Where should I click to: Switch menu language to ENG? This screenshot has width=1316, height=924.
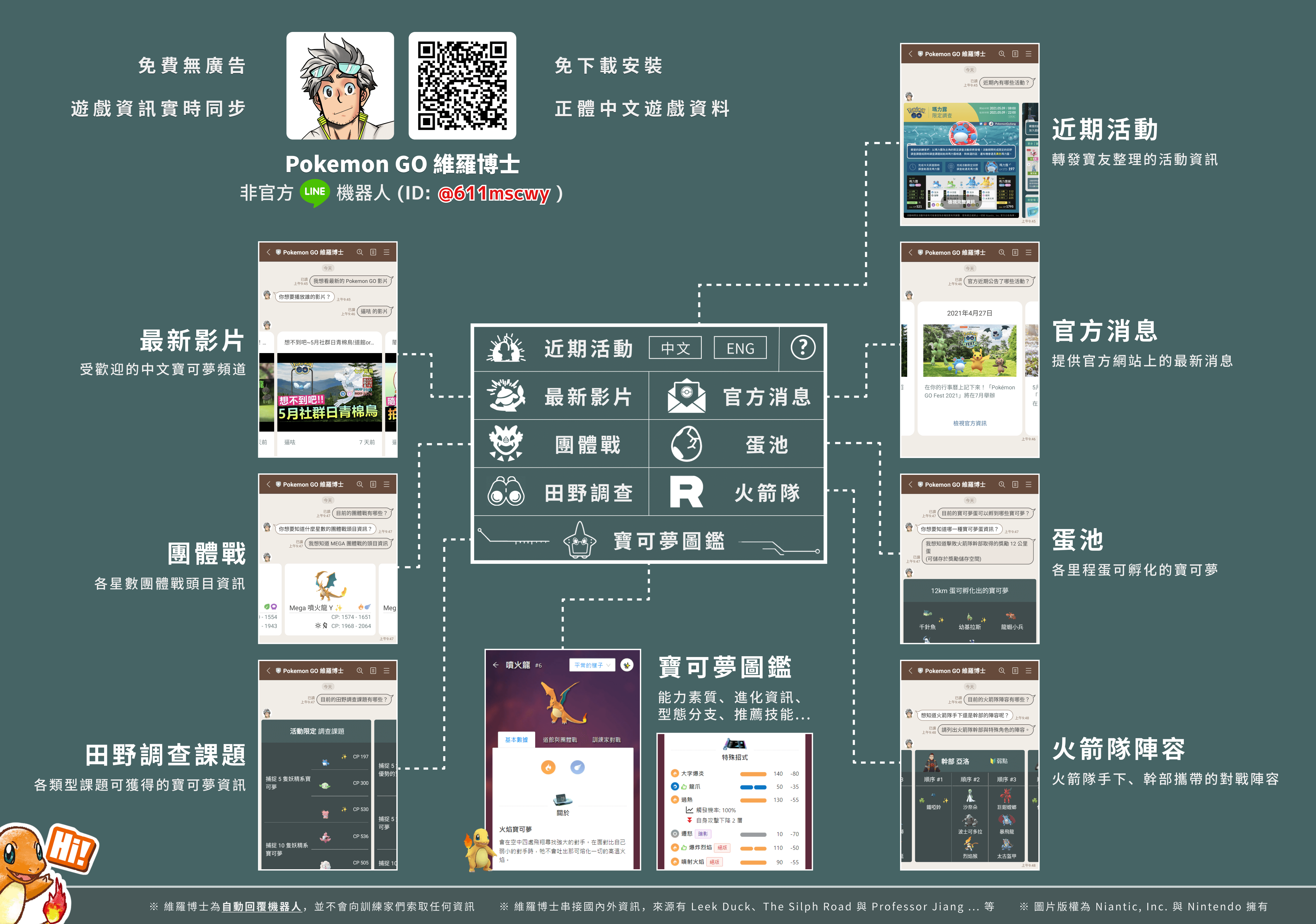point(740,348)
